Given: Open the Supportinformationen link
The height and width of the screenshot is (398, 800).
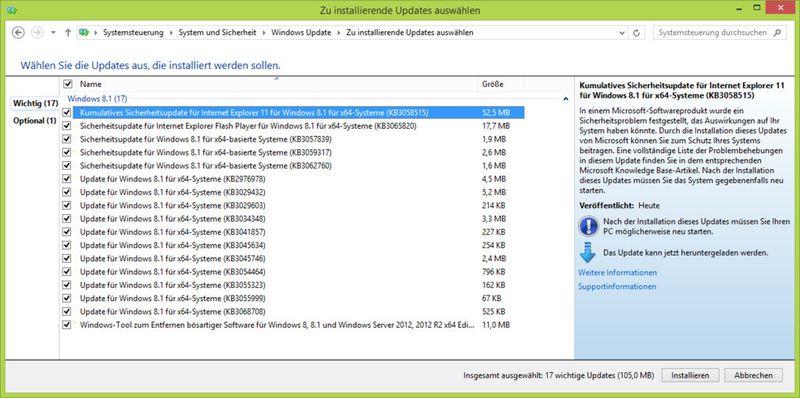Looking at the screenshot, I should [x=617, y=287].
